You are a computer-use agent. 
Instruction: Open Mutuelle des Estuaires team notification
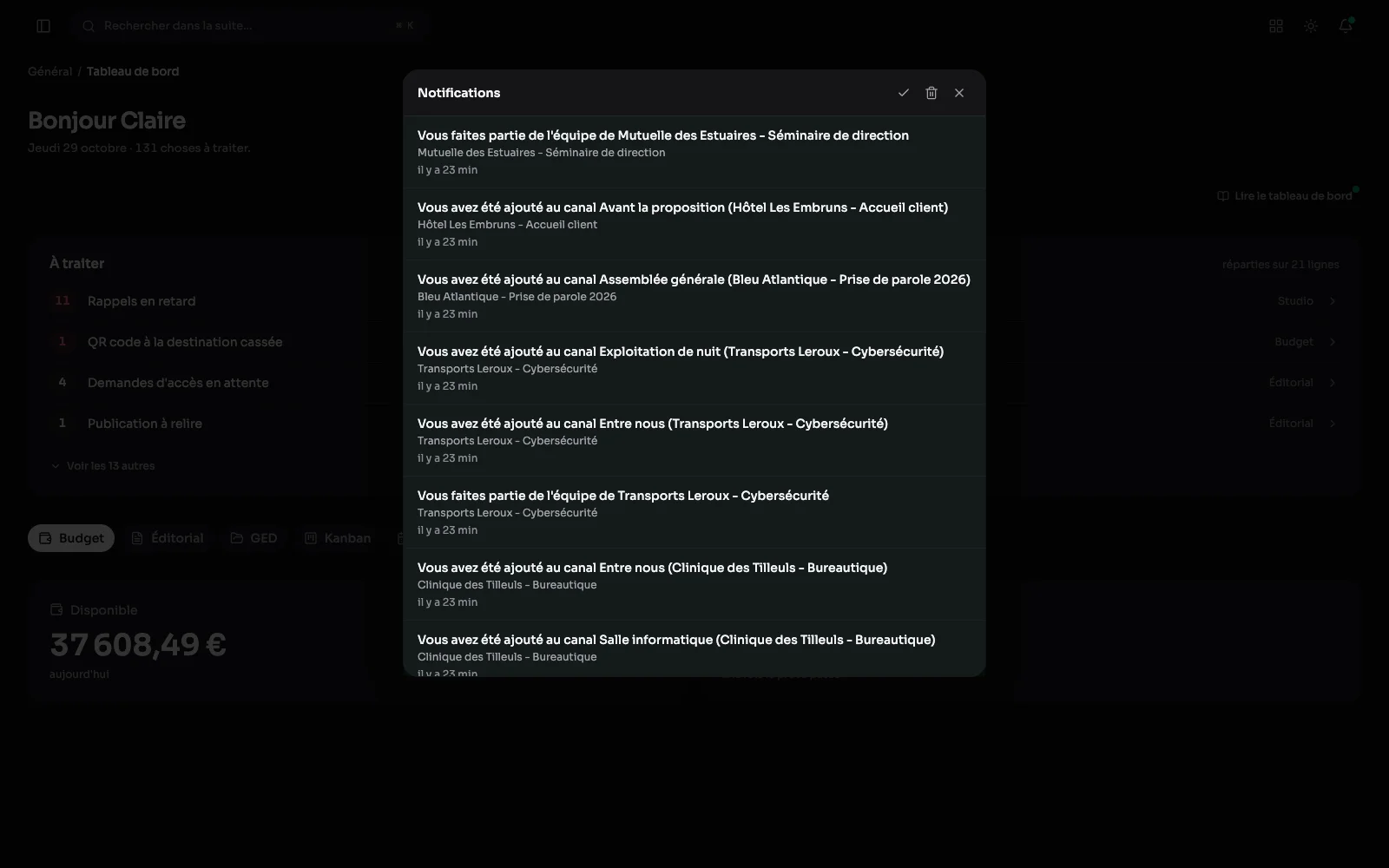[x=694, y=152]
